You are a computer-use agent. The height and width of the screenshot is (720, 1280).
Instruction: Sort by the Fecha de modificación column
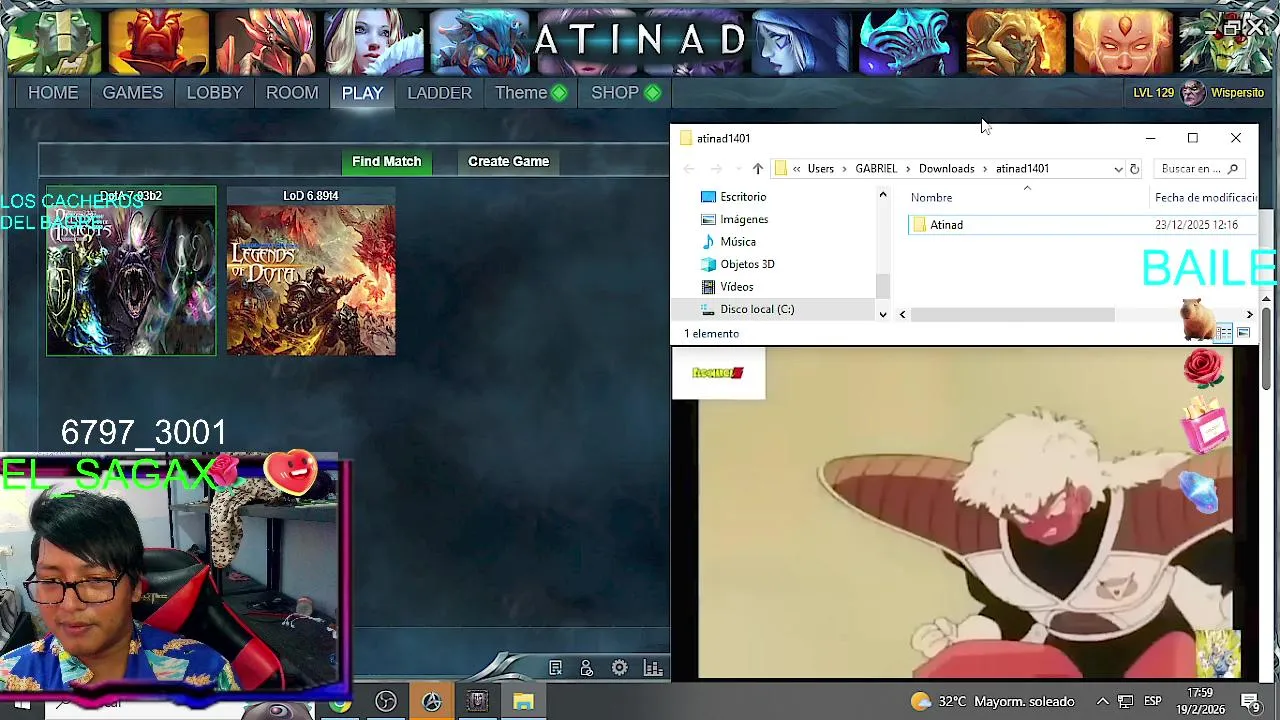pyautogui.click(x=1205, y=198)
